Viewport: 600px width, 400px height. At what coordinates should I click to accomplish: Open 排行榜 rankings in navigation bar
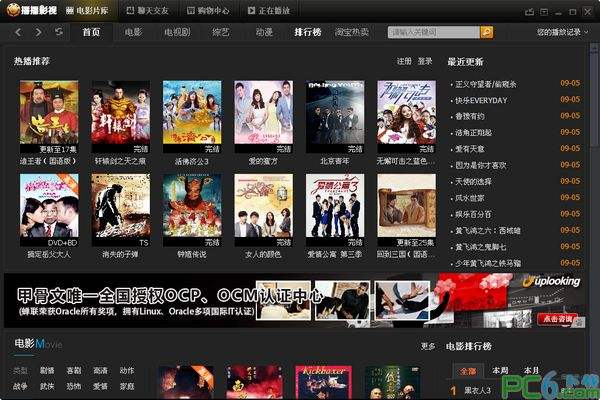[308, 32]
